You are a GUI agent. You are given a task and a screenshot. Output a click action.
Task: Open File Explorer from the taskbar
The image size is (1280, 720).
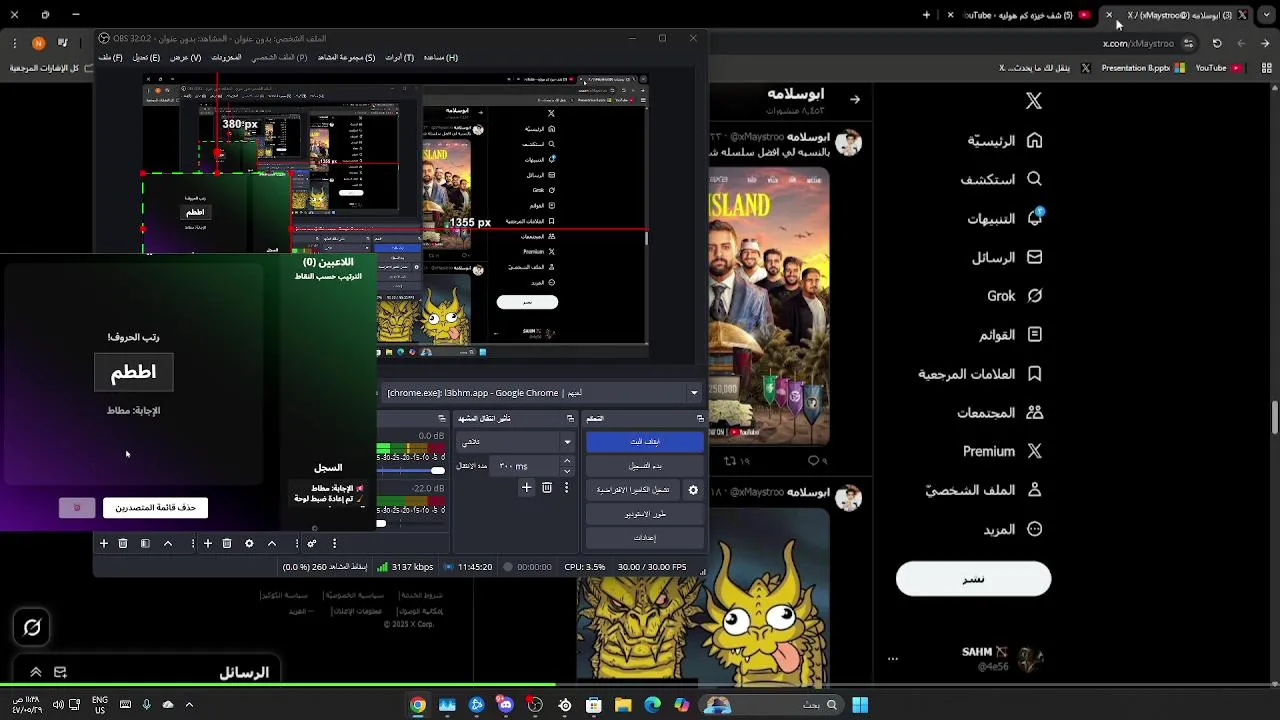pyautogui.click(x=623, y=705)
